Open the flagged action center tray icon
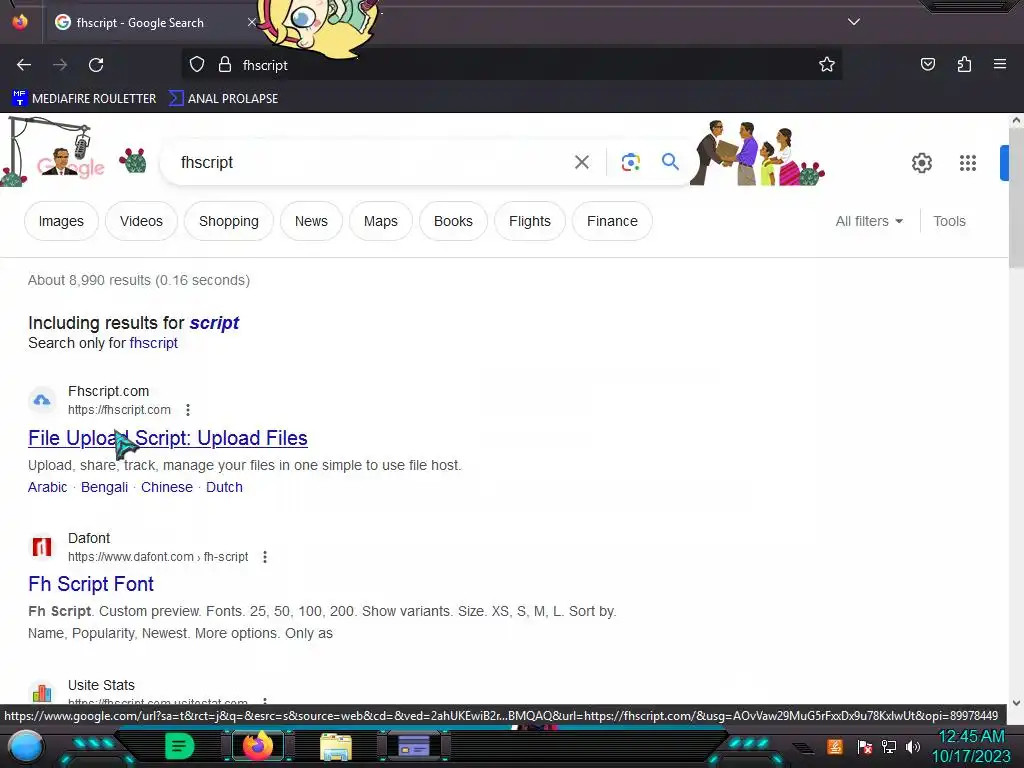Viewport: 1024px width, 768px height. 864,746
